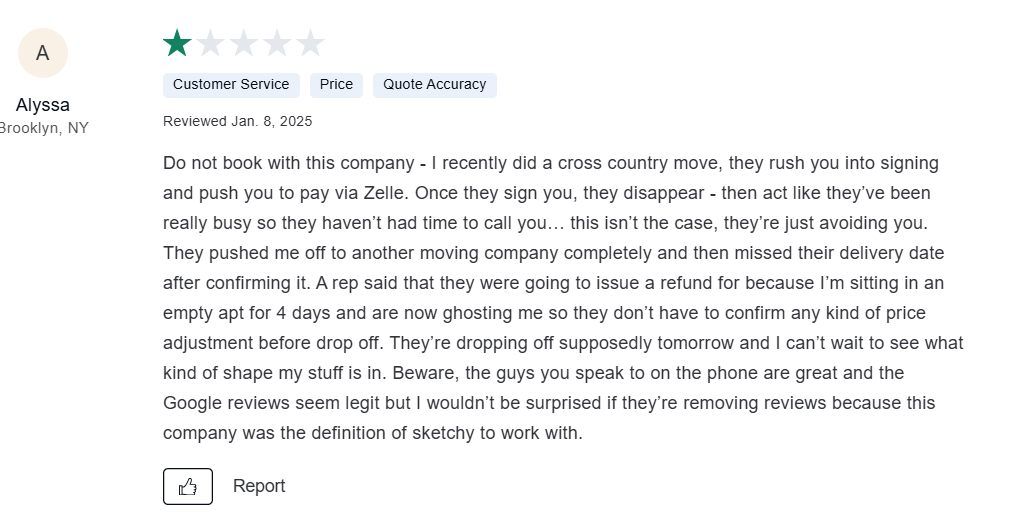Screen dimensions: 1012x529
Task: Open reviewer name Alyssa
Action: coord(43,105)
